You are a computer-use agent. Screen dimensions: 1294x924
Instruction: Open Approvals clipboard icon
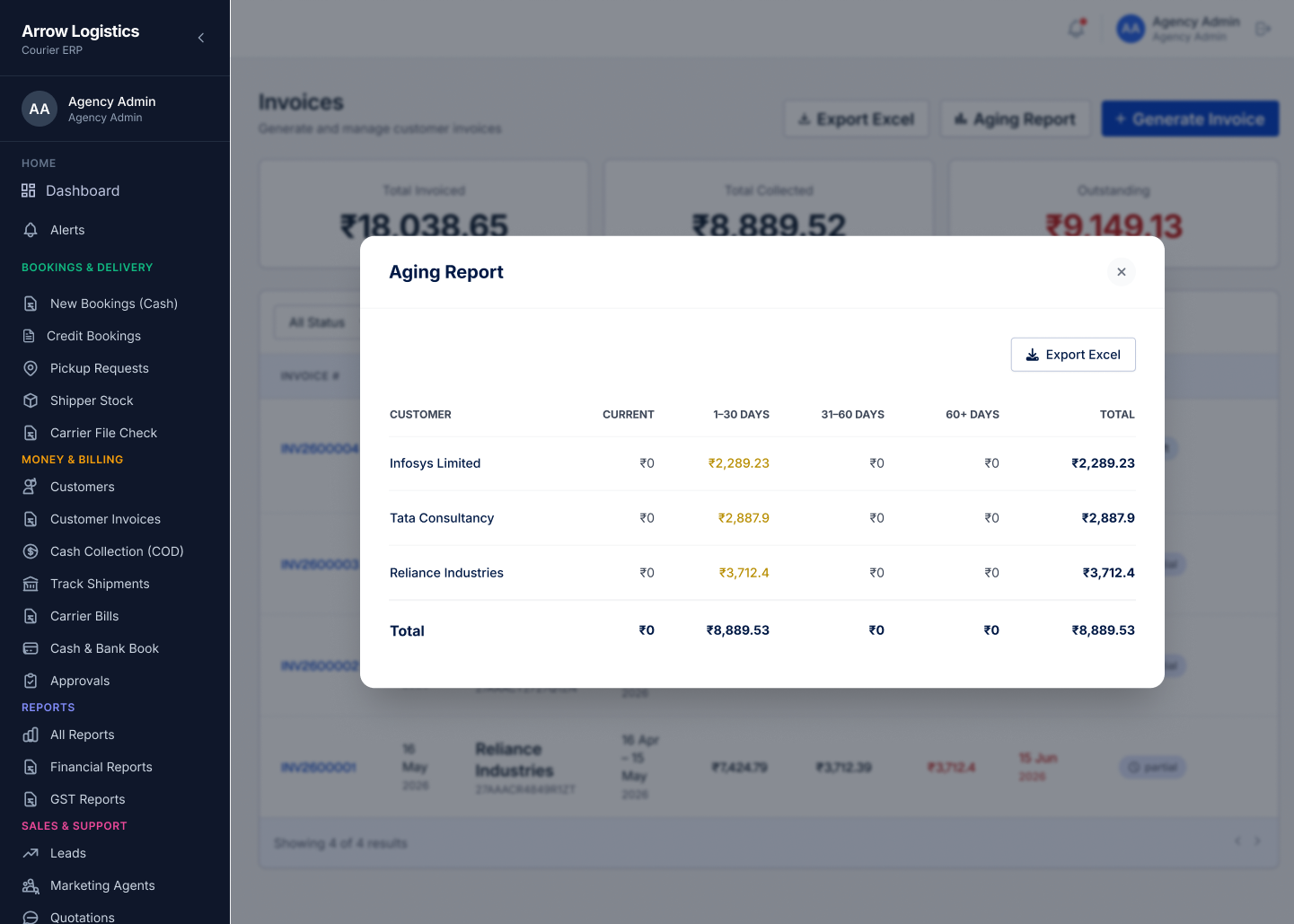[31, 681]
